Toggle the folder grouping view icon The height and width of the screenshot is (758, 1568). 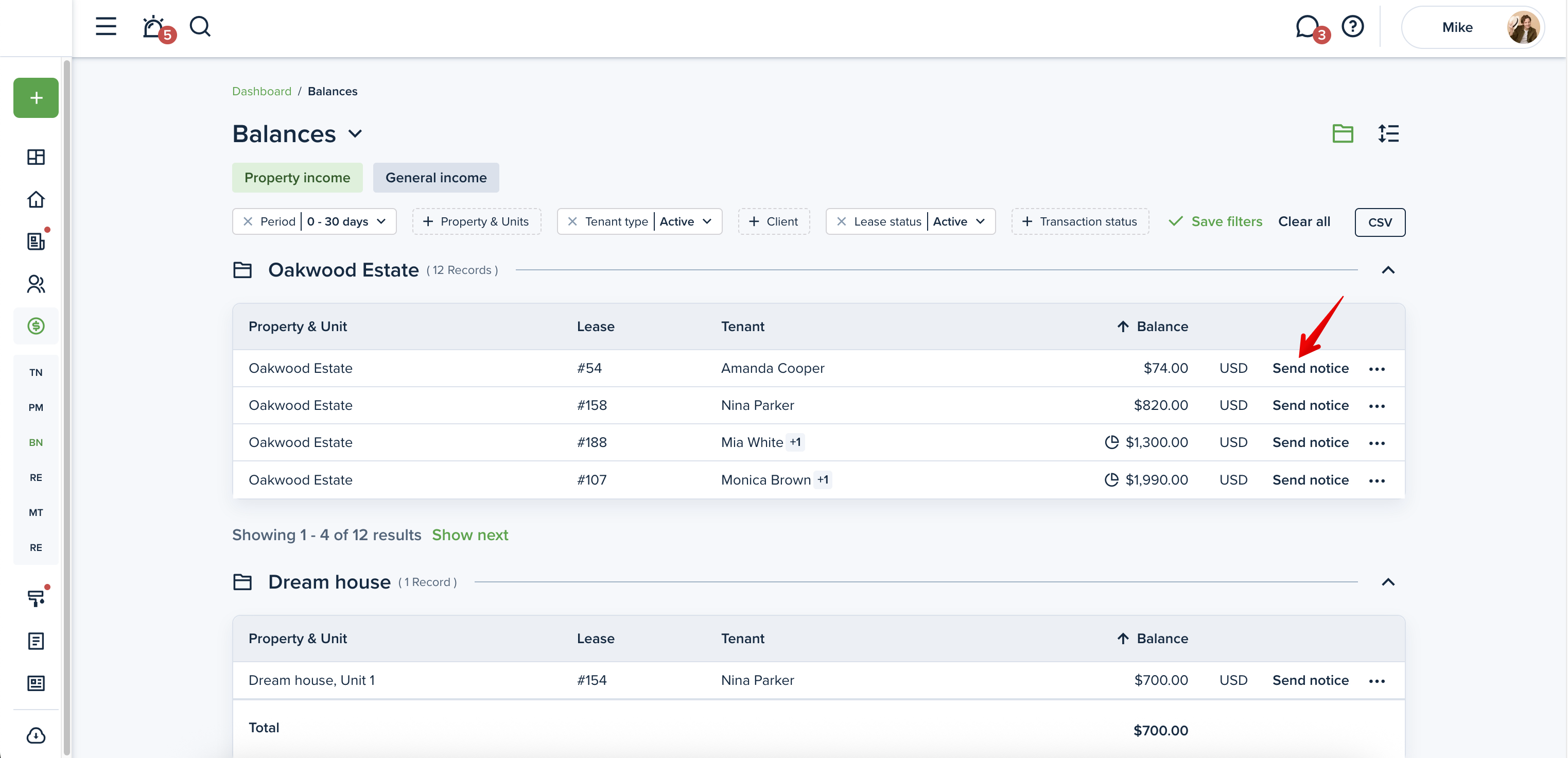(x=1342, y=133)
